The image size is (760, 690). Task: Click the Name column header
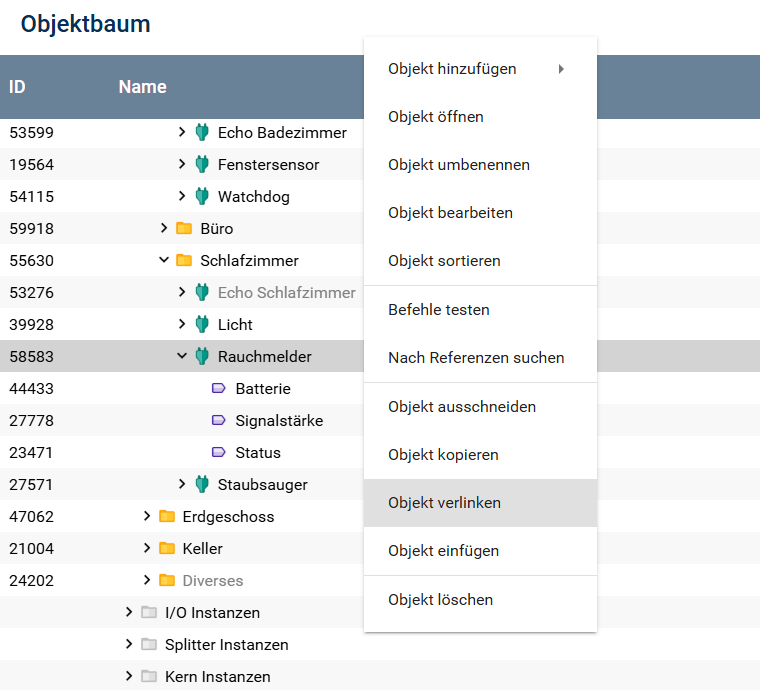[x=142, y=87]
